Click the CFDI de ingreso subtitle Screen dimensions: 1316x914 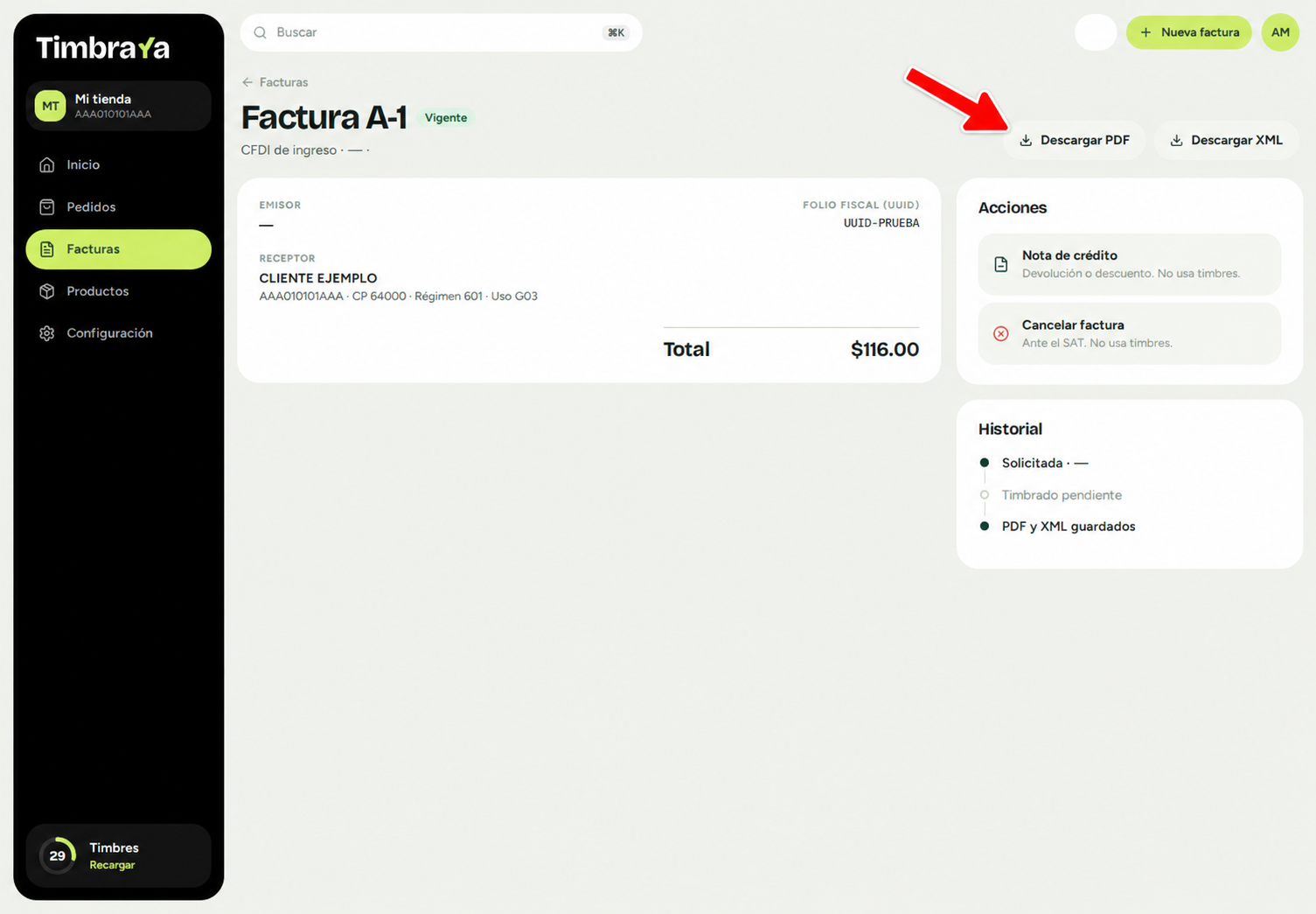[x=305, y=150]
